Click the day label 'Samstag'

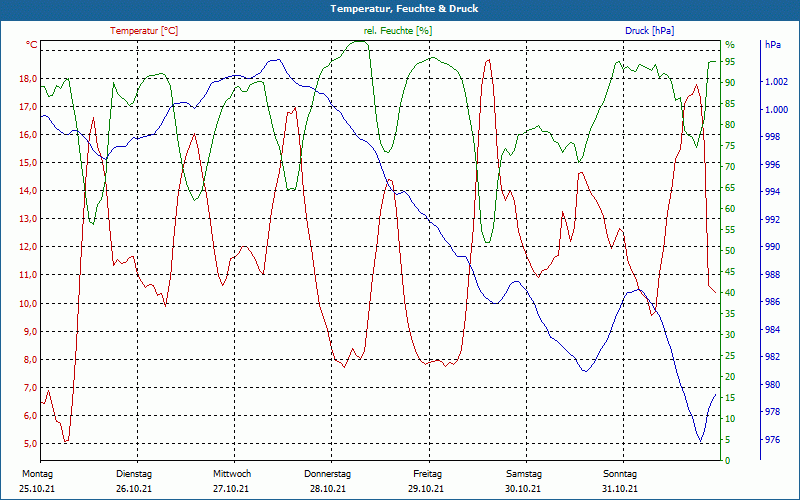pos(524,474)
